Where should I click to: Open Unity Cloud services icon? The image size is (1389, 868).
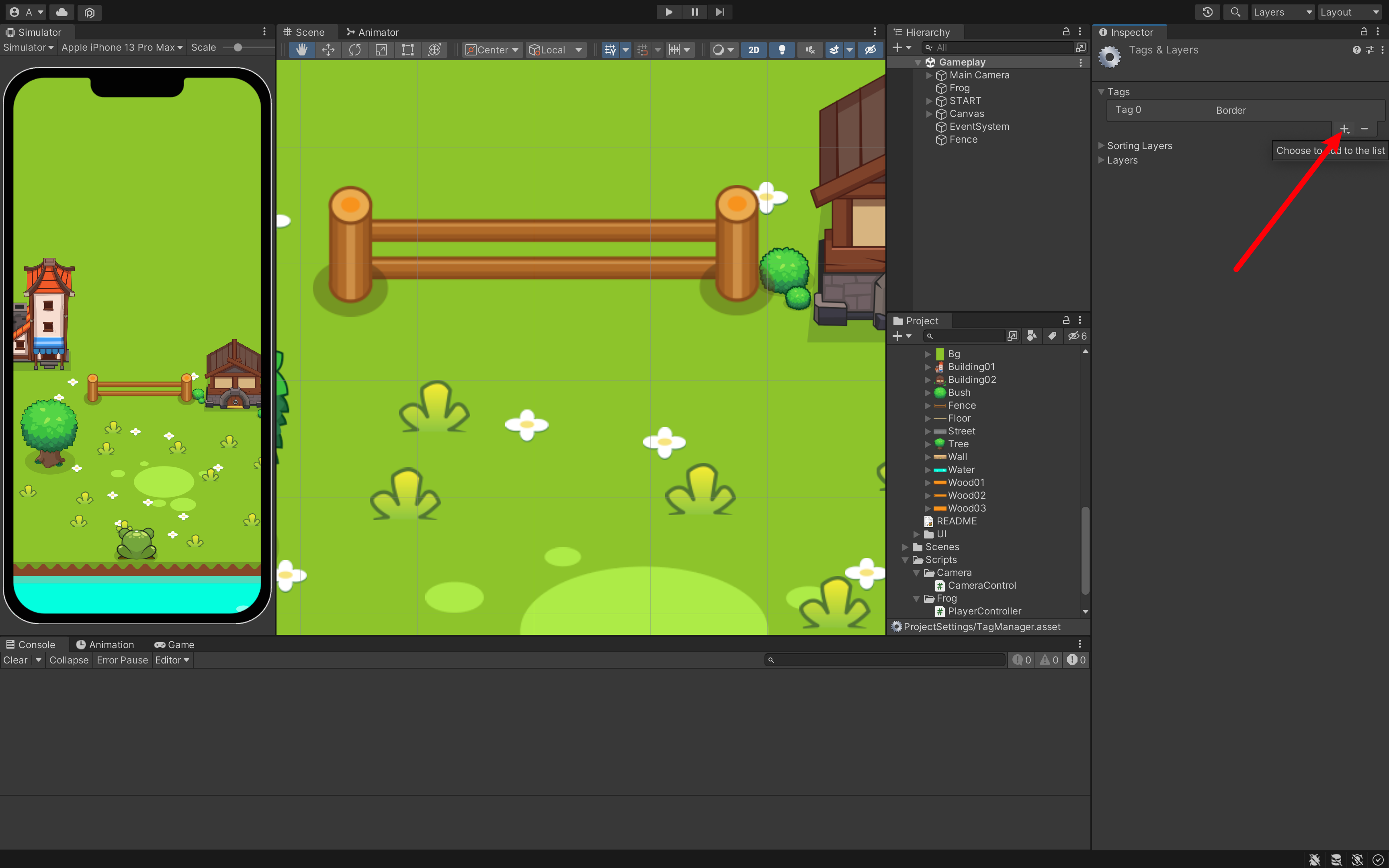(62, 12)
